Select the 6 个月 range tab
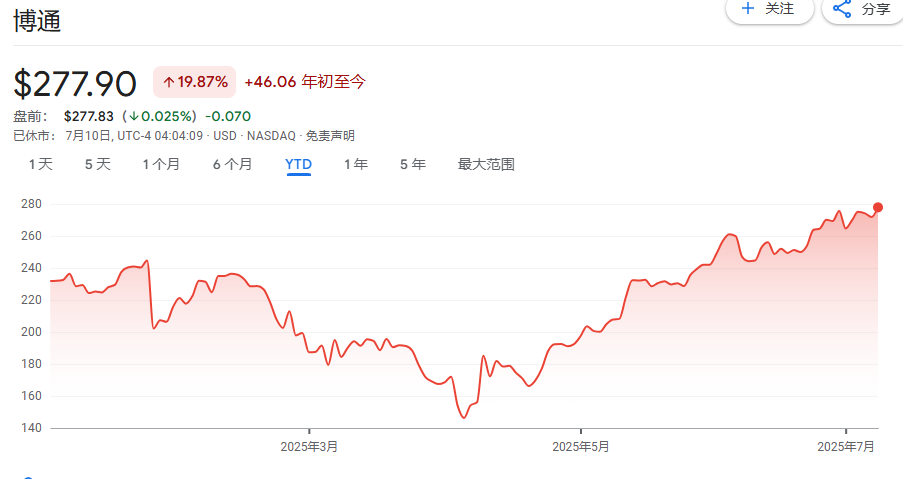903x479 pixels. [233, 164]
